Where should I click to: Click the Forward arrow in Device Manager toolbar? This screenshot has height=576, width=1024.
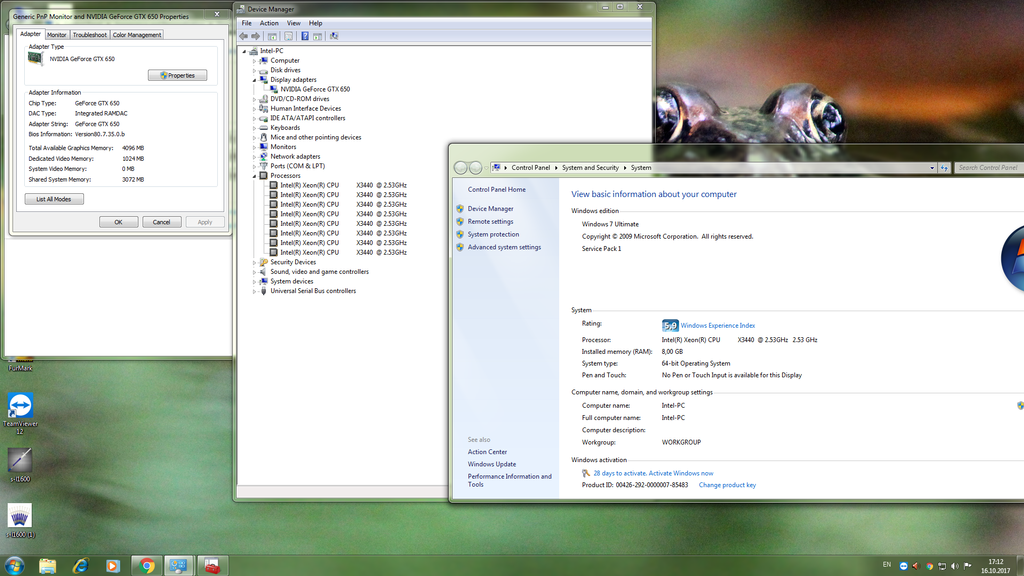[256, 36]
